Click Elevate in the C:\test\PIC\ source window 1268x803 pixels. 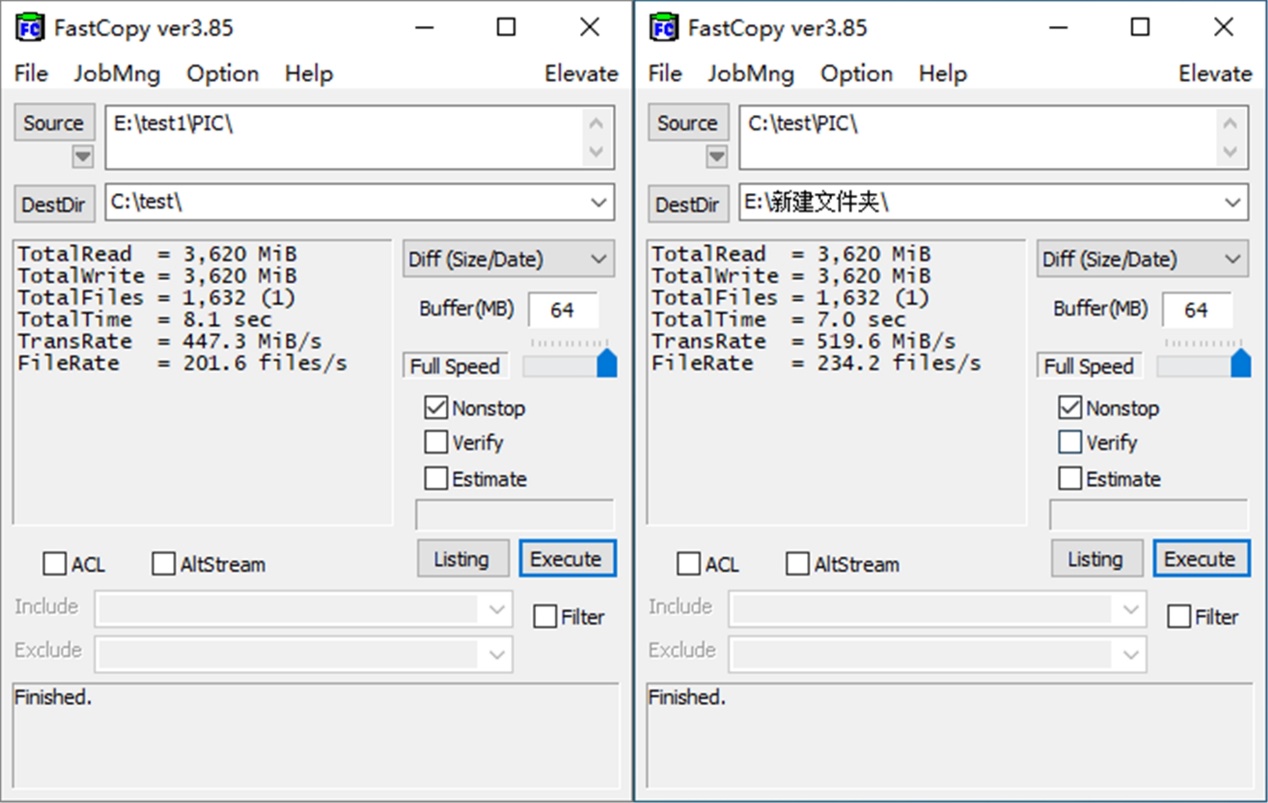(1215, 73)
